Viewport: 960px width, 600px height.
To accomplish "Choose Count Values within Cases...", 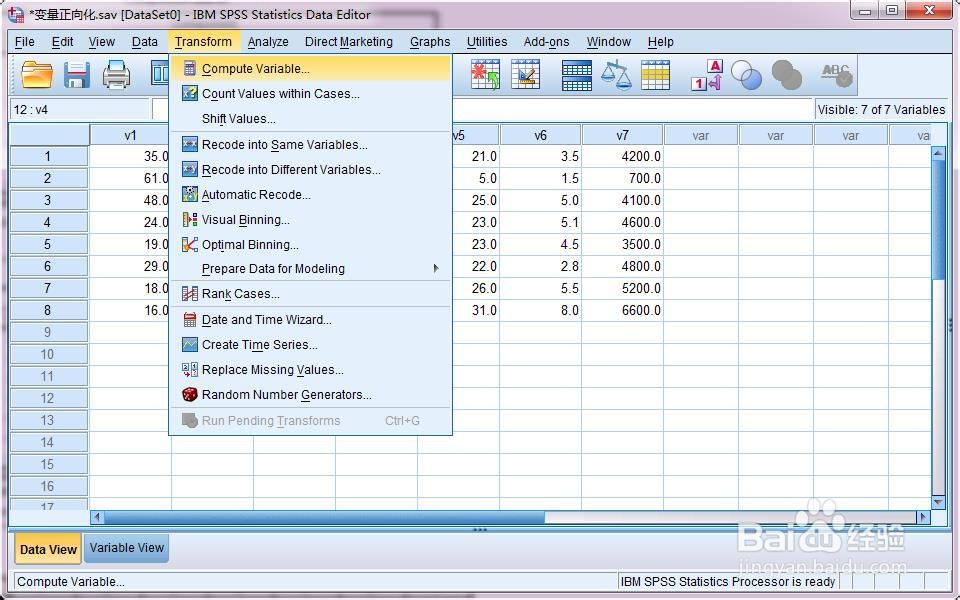I will click(x=310, y=94).
